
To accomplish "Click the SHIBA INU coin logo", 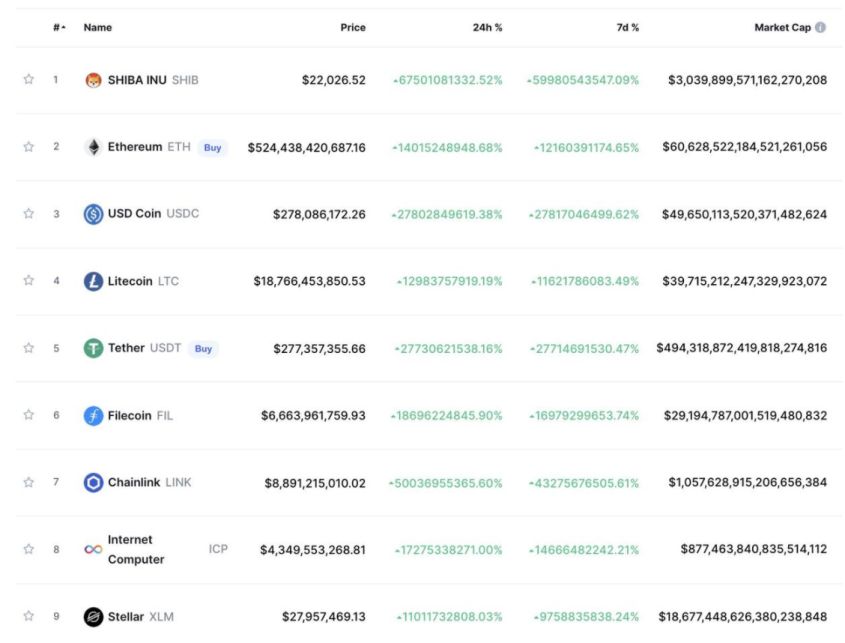I will [93, 80].
